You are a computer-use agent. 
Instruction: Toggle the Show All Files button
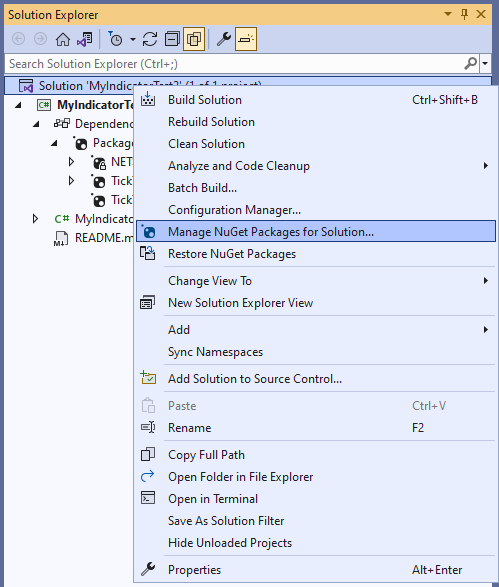pos(194,39)
